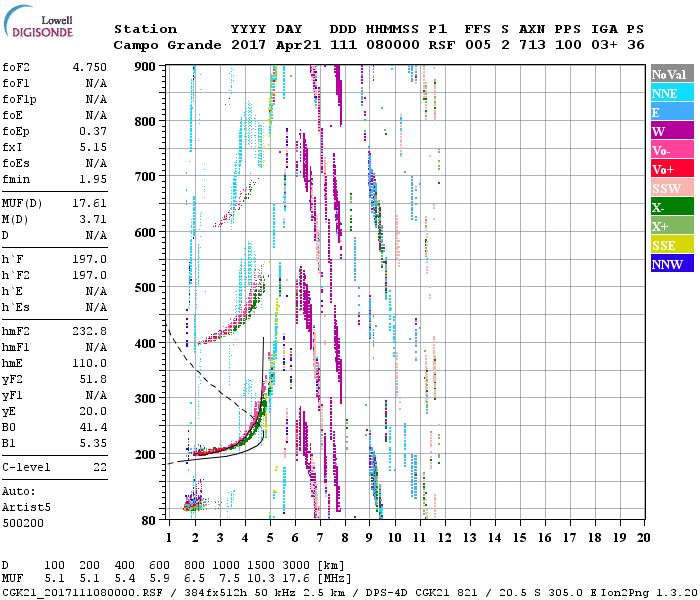Click the 900 label on the height axis
700x600 pixels.
[x=147, y=66]
